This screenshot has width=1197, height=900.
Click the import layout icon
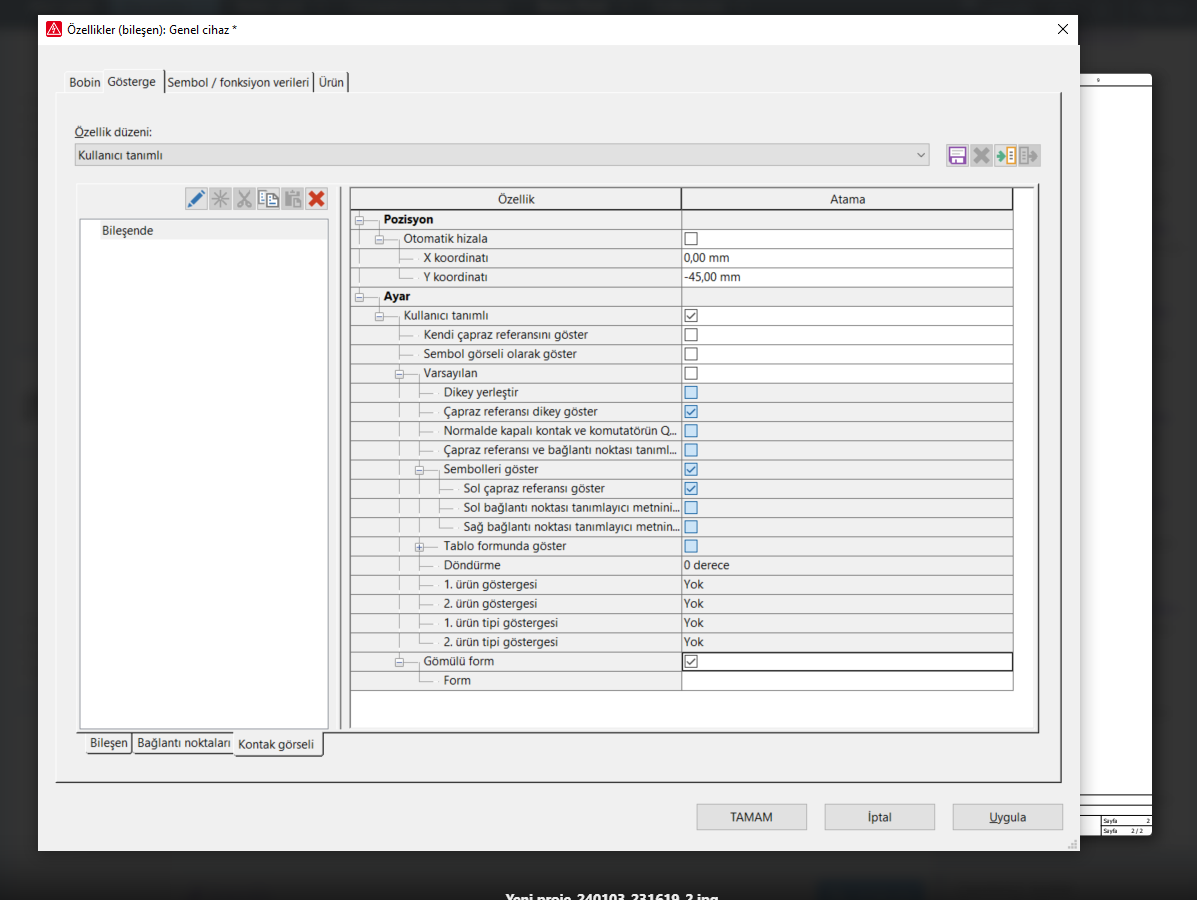(1005, 156)
